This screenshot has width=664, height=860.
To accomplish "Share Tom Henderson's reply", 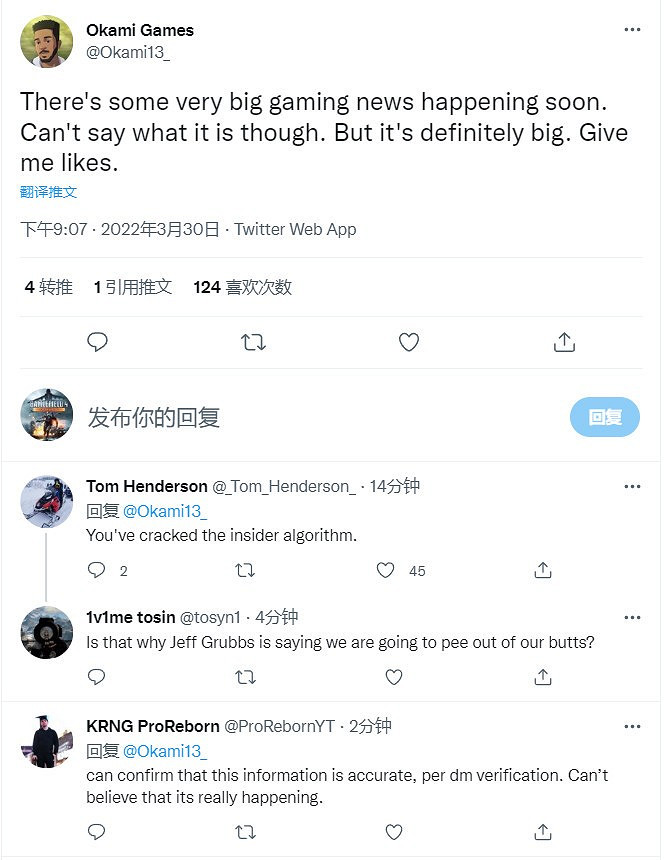I will [543, 570].
